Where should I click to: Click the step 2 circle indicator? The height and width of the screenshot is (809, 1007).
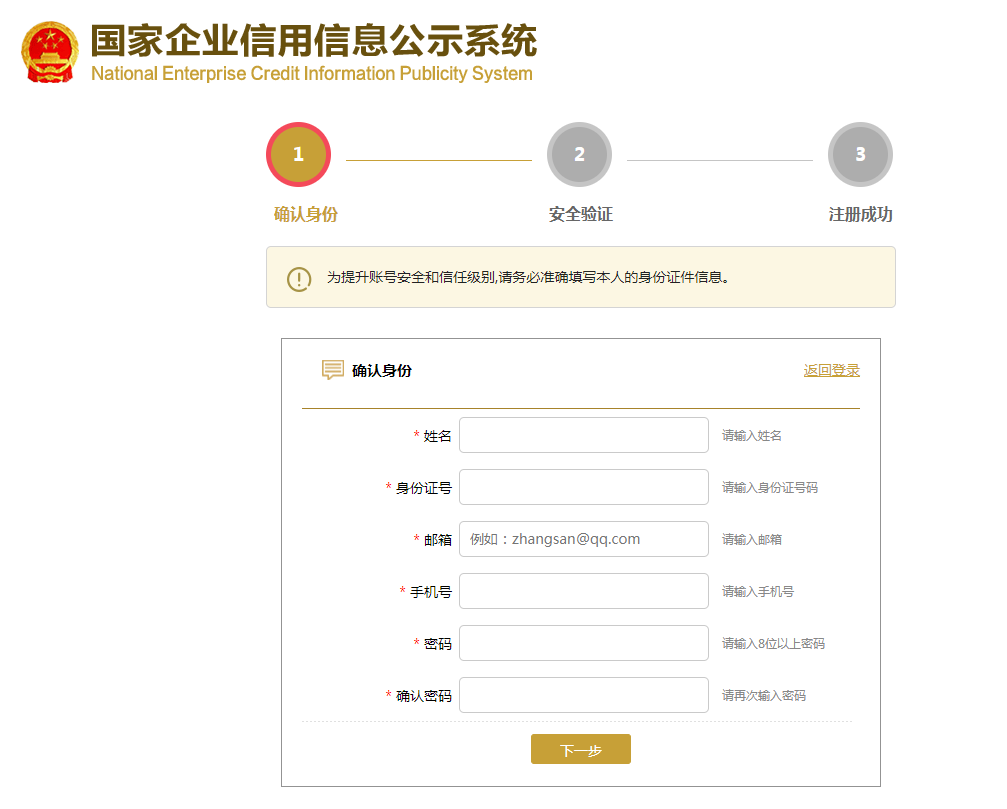click(x=579, y=155)
